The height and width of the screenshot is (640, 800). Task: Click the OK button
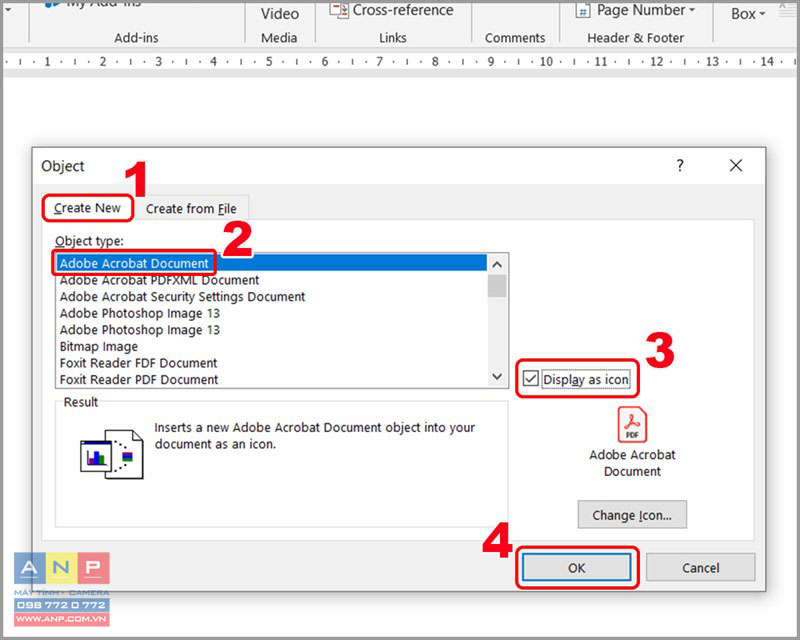[x=577, y=568]
